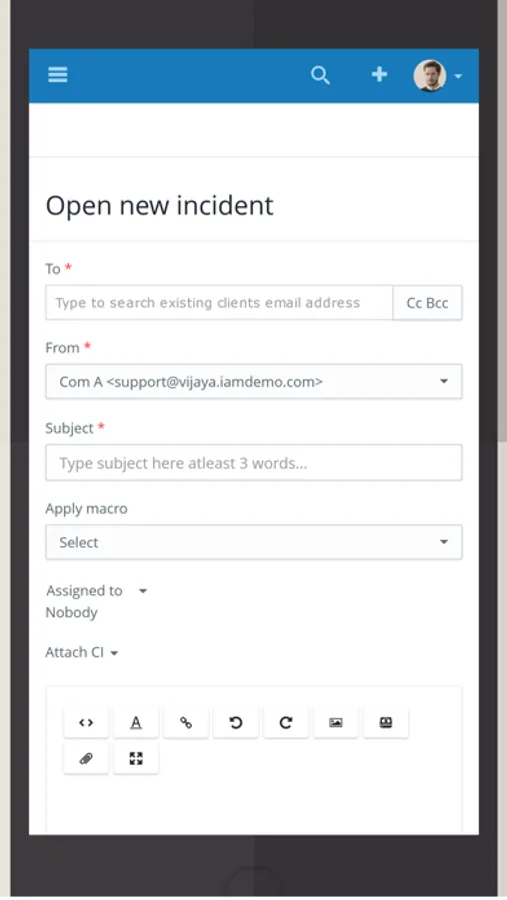Click the Cc Bcc button

(x=427, y=303)
